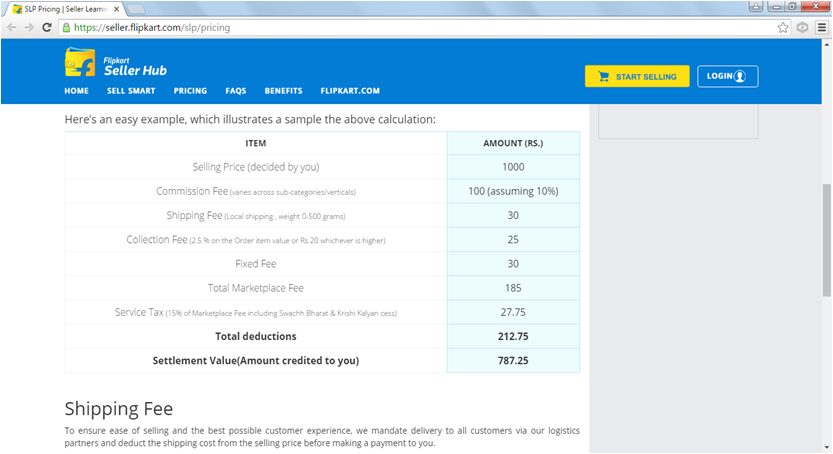The image size is (833, 454).
Task: Click 'Here's an easy example' intro text
Action: pyautogui.click(x=250, y=119)
